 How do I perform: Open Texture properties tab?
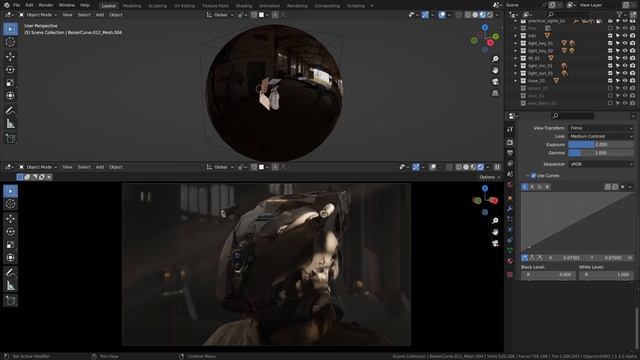click(510, 275)
